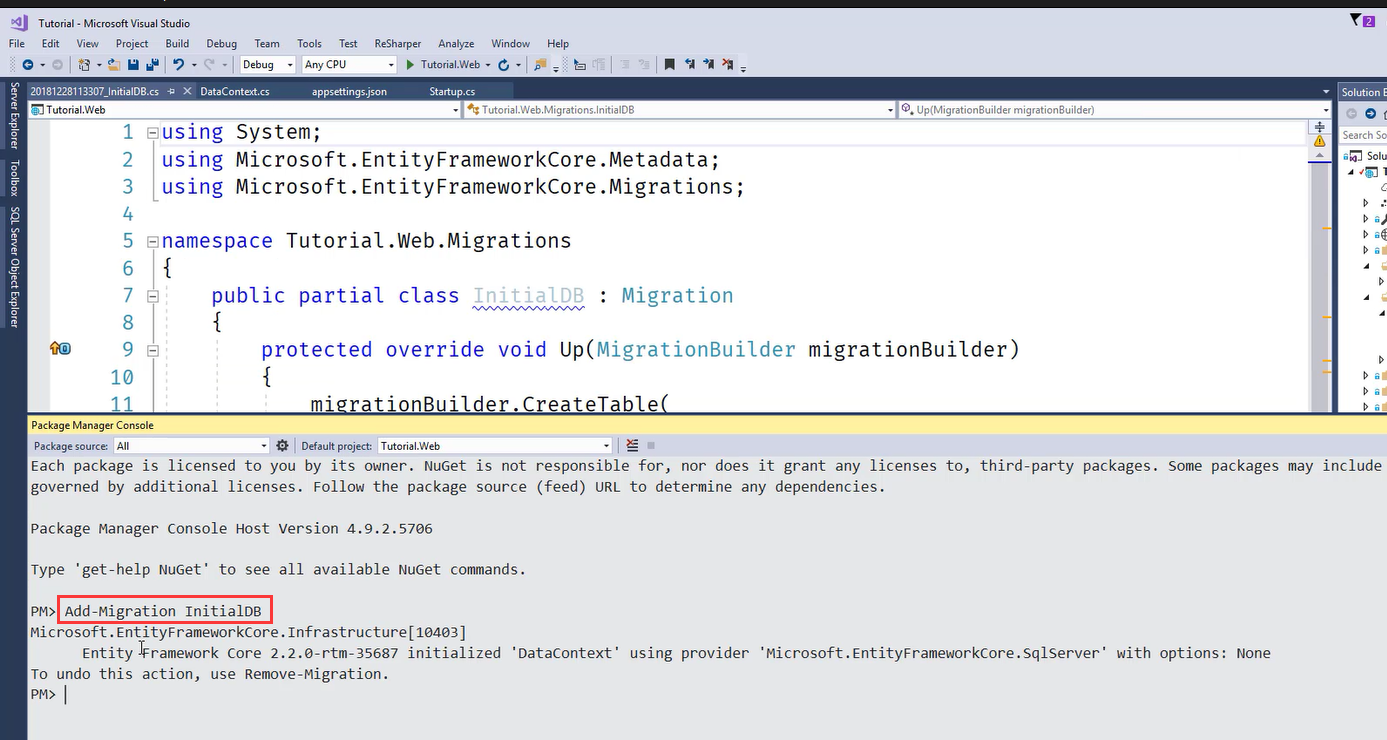Go to the next bookmark icon
Screen dimensions: 1387x740
(x=708, y=64)
